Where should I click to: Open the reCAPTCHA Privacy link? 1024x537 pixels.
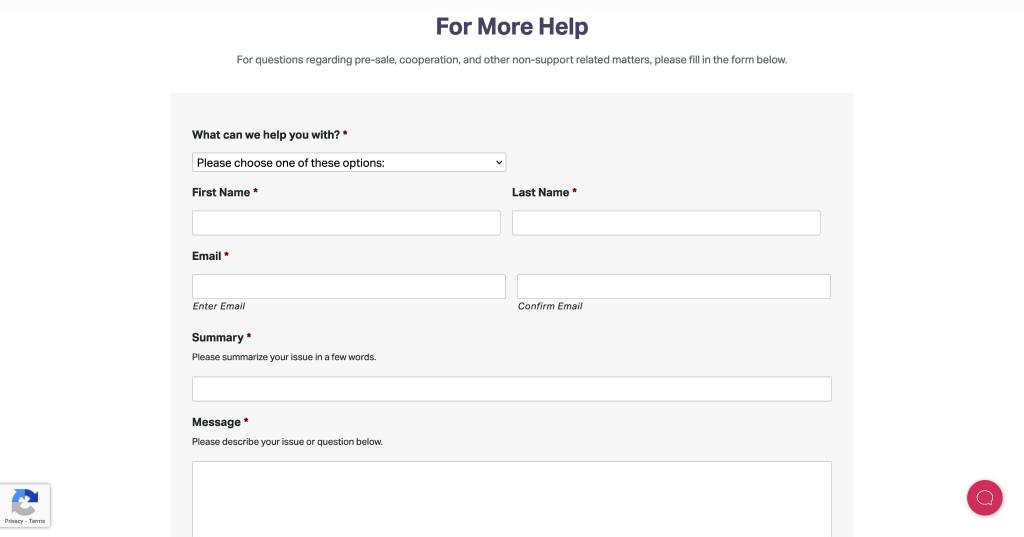tap(14, 521)
